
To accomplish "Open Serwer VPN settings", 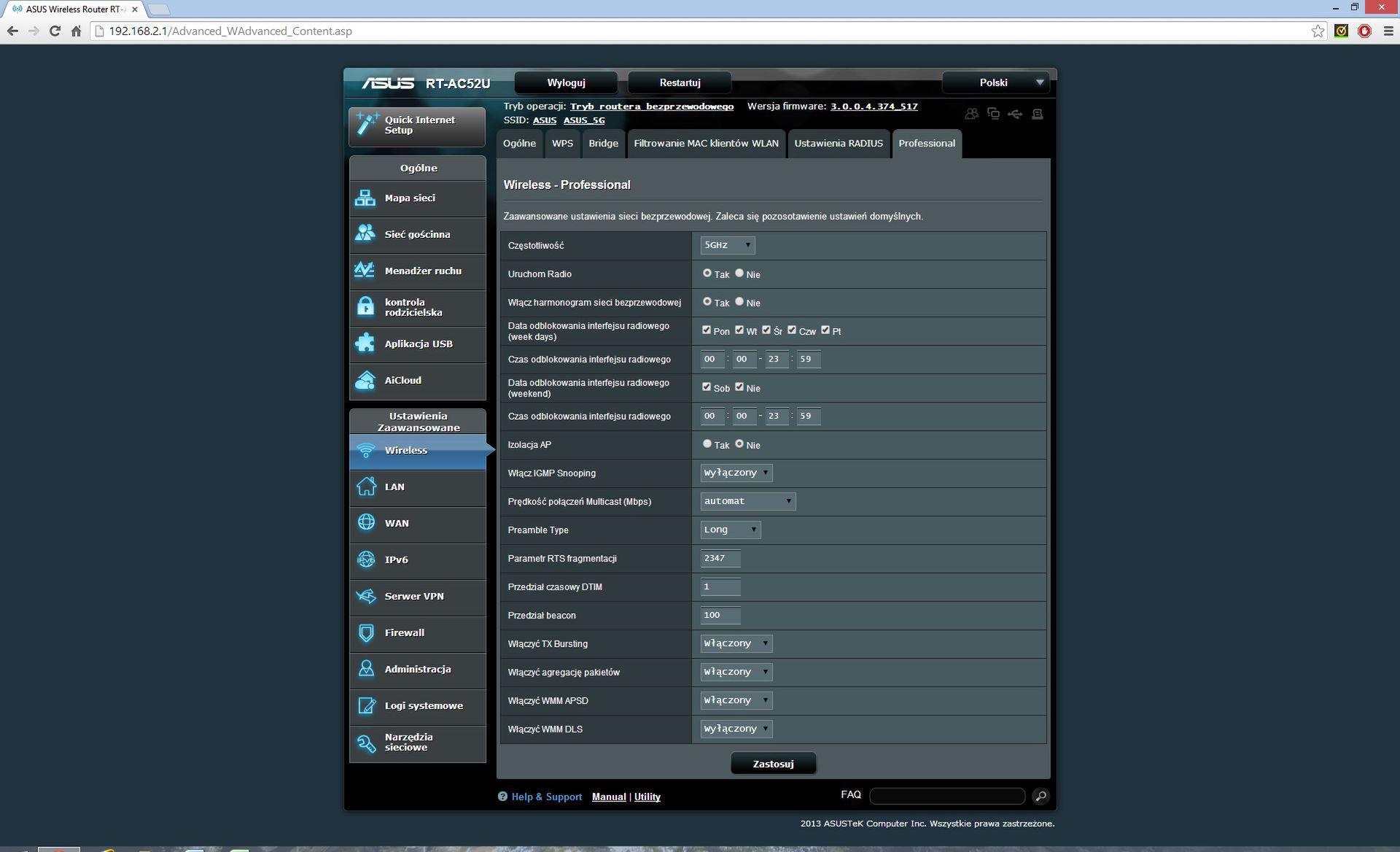I will [x=417, y=597].
